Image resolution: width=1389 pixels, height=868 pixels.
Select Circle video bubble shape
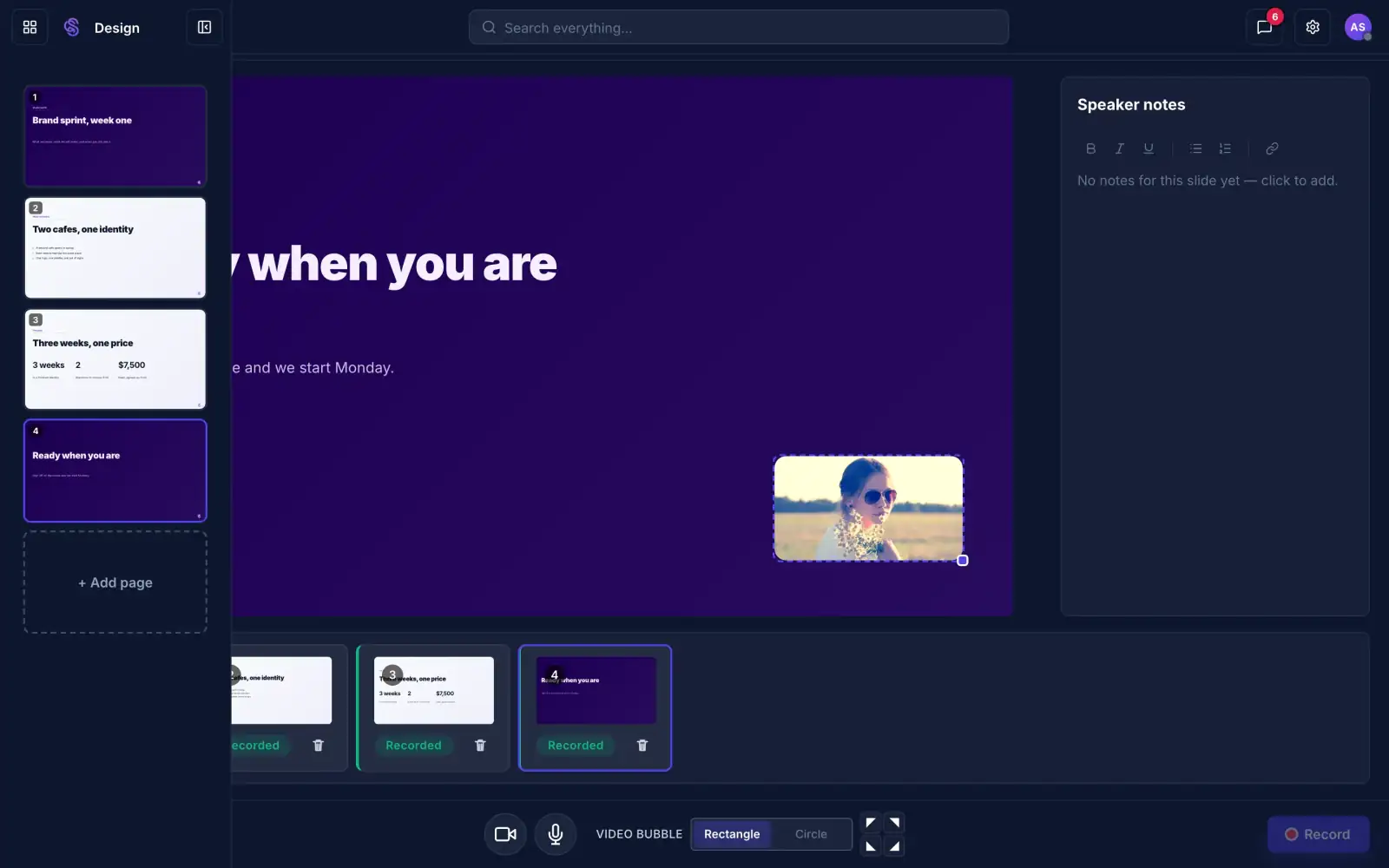[x=811, y=834]
